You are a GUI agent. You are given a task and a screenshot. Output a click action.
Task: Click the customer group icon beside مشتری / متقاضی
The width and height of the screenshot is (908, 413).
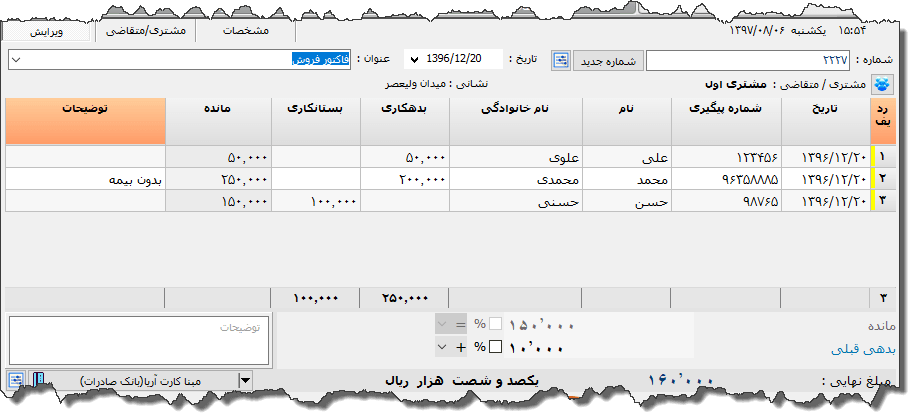click(x=883, y=85)
